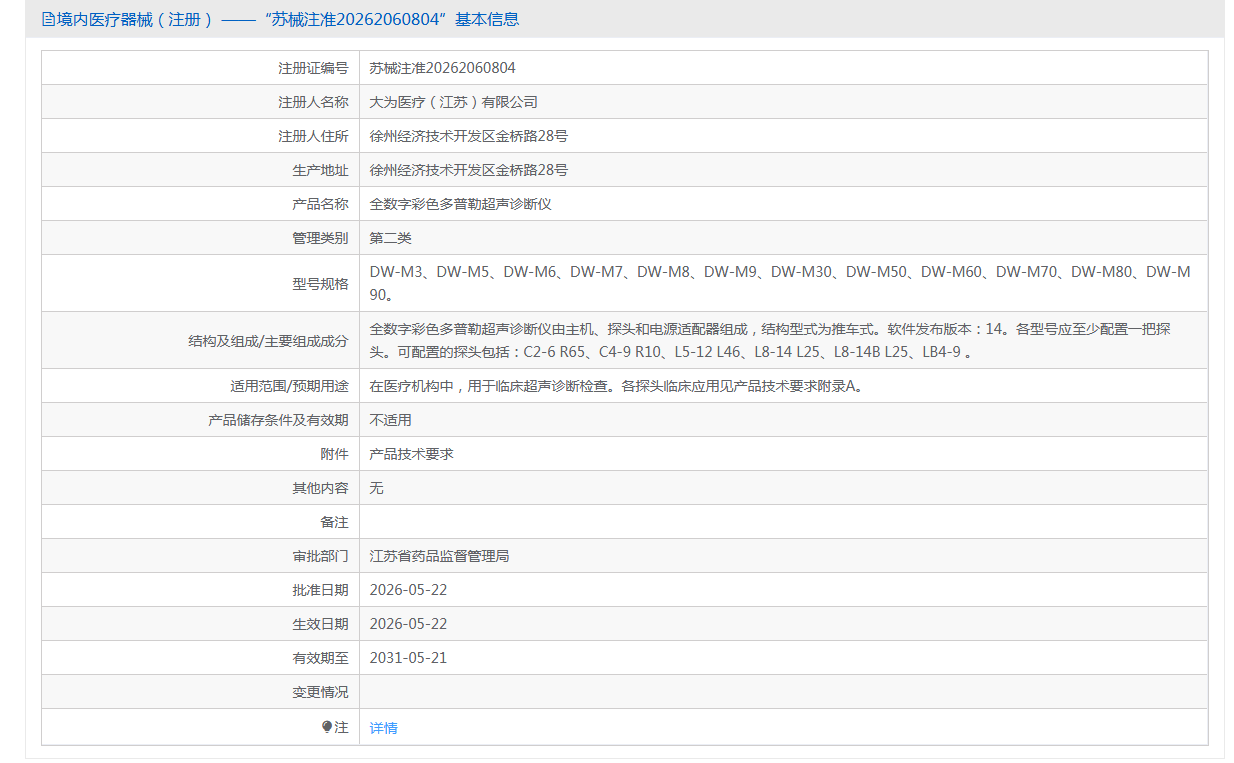Screen dimensions: 1234x763
Task: Click the lightbulb icon next to 注
Action: (x=327, y=727)
